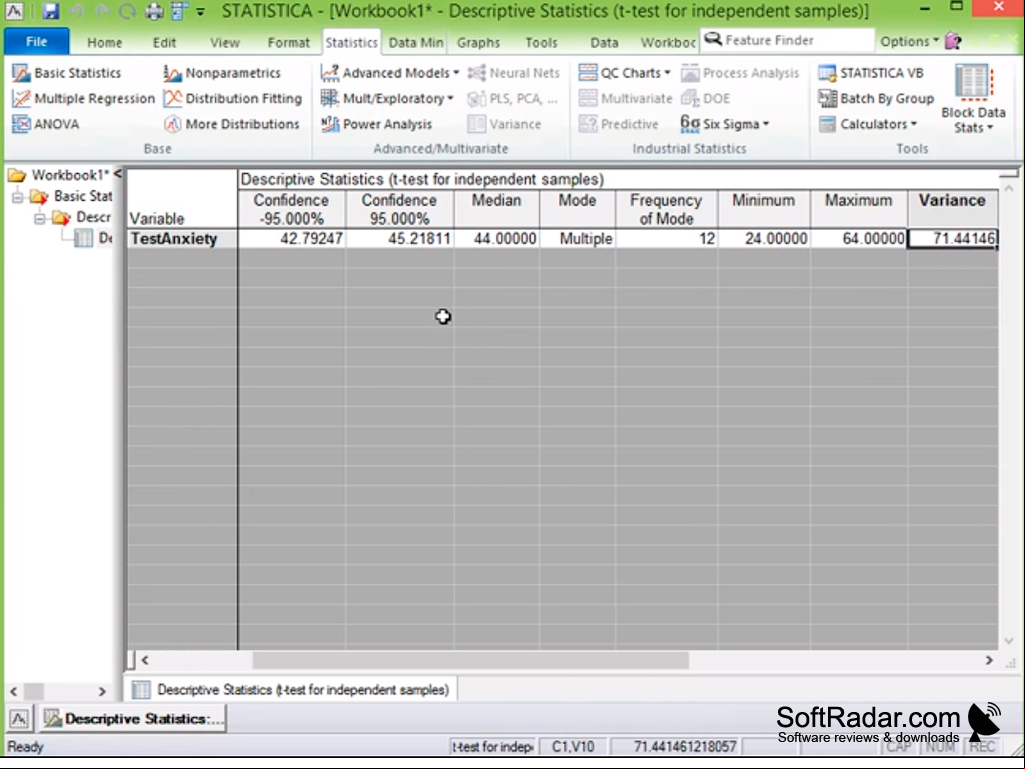
Task: Switch to the Tools tab
Action: click(x=541, y=43)
